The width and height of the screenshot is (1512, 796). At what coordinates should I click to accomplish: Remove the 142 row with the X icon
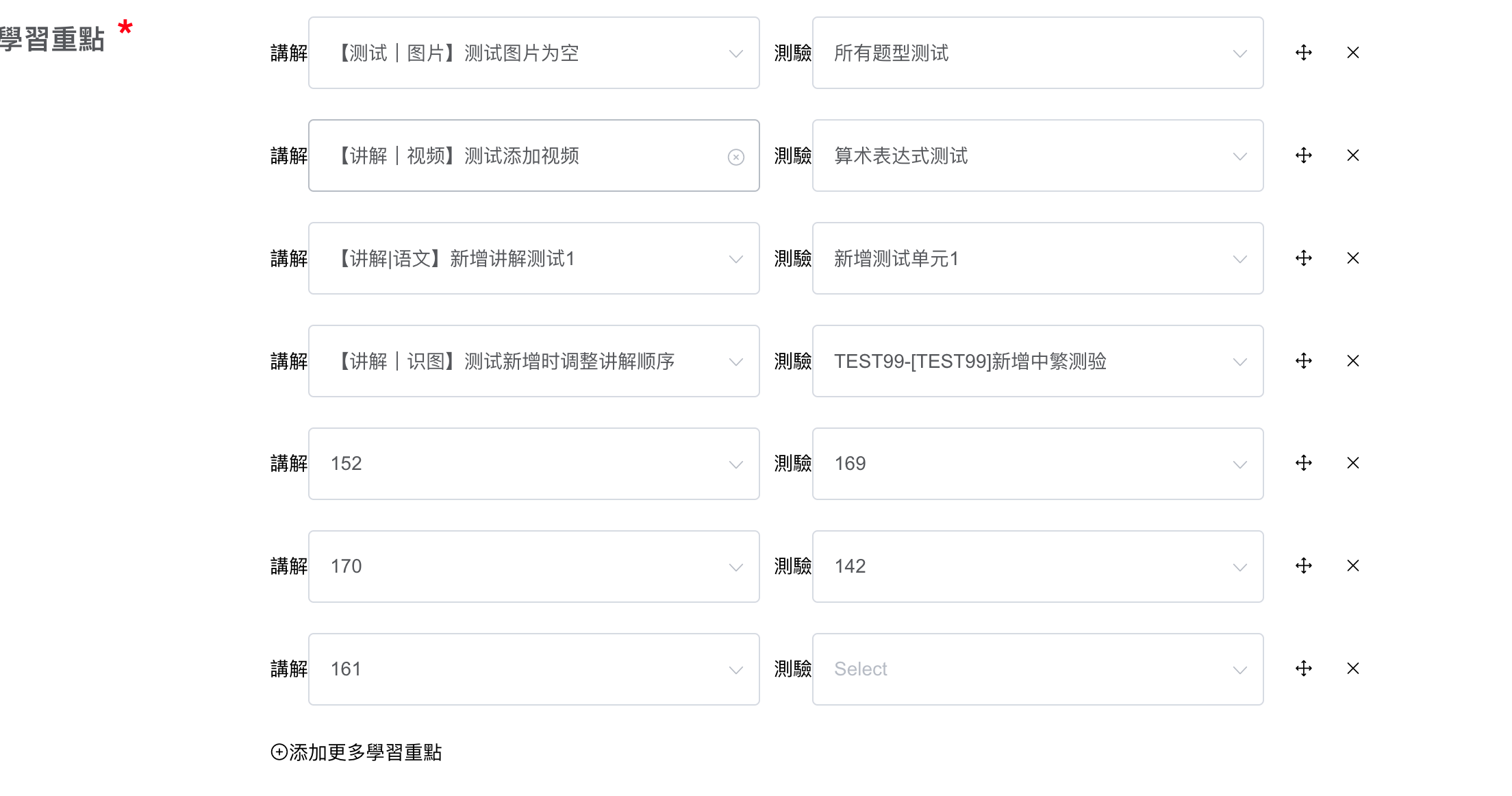coord(1353,566)
